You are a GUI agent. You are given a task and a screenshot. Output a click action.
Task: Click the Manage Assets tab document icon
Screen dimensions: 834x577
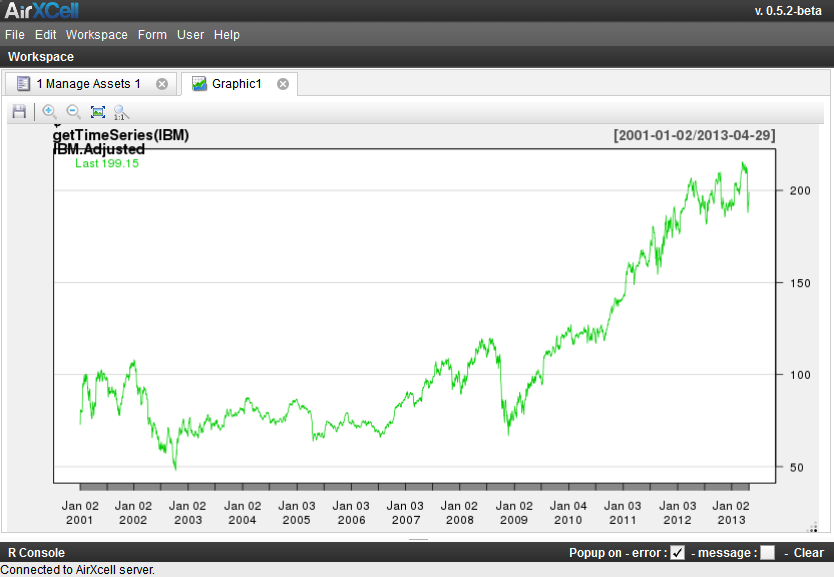coord(23,83)
